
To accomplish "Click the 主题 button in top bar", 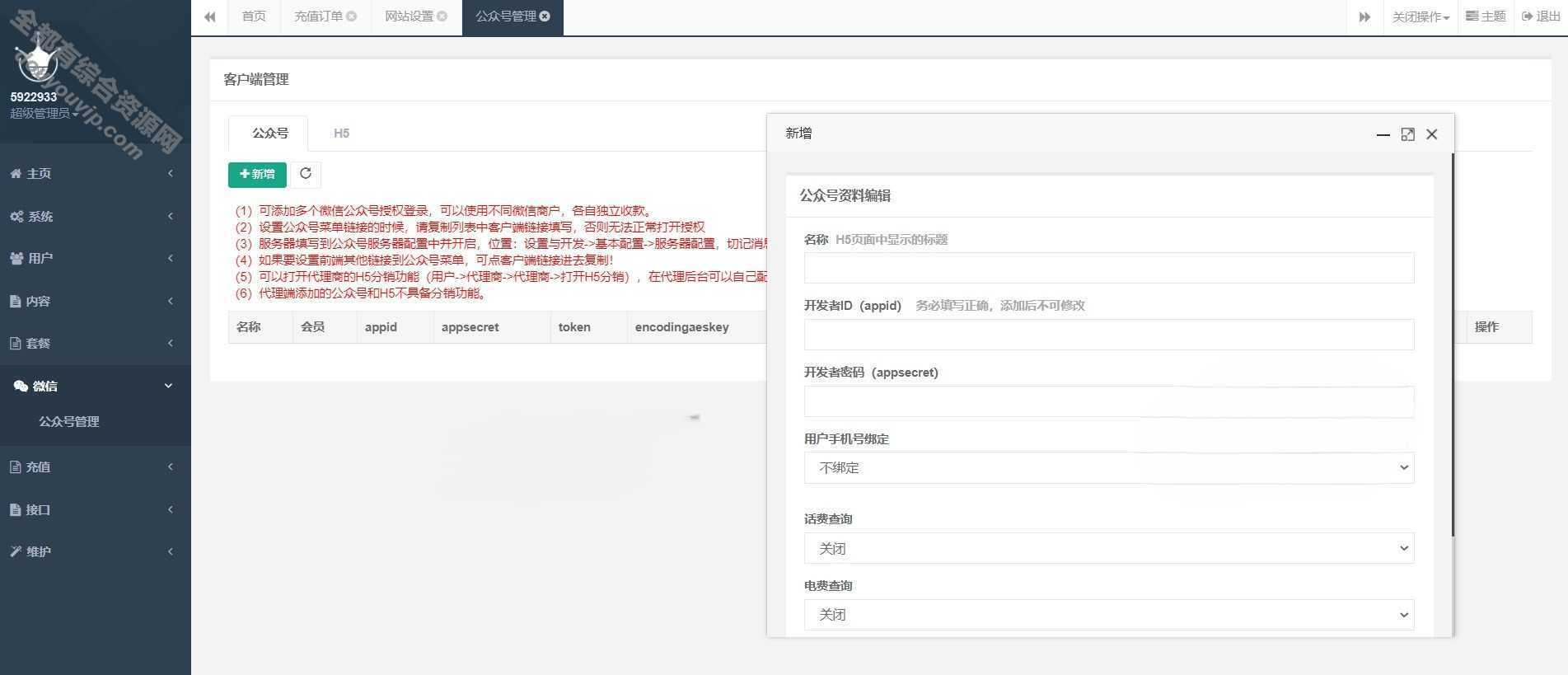I will click(1486, 16).
